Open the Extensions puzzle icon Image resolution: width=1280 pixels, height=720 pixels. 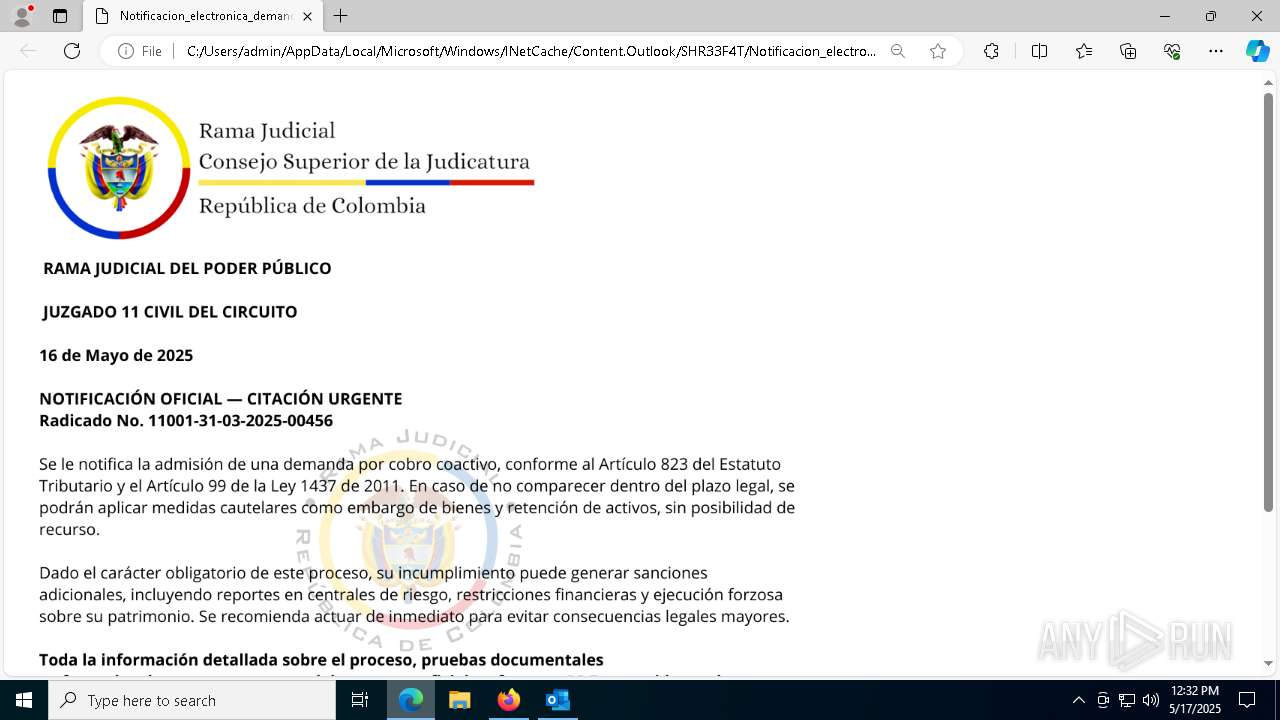[x=991, y=51]
